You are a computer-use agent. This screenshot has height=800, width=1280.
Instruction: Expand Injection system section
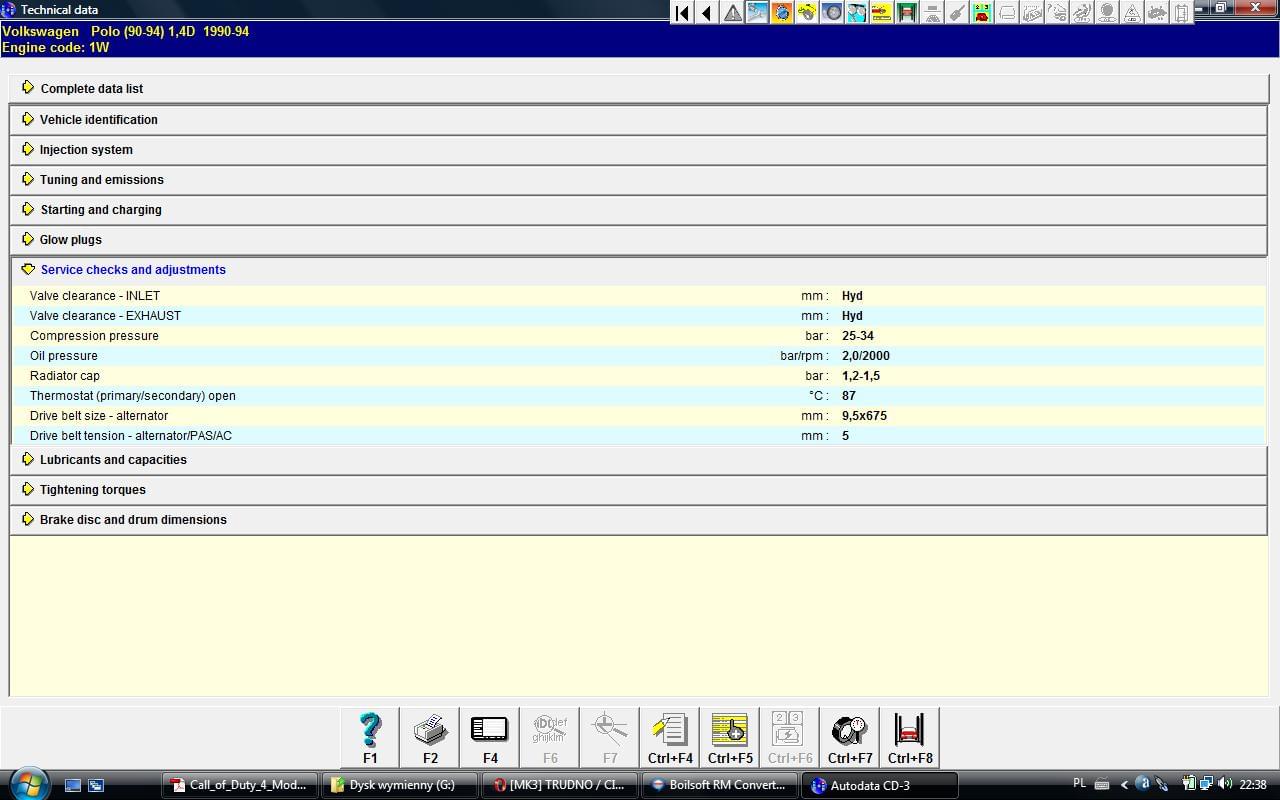coord(638,149)
